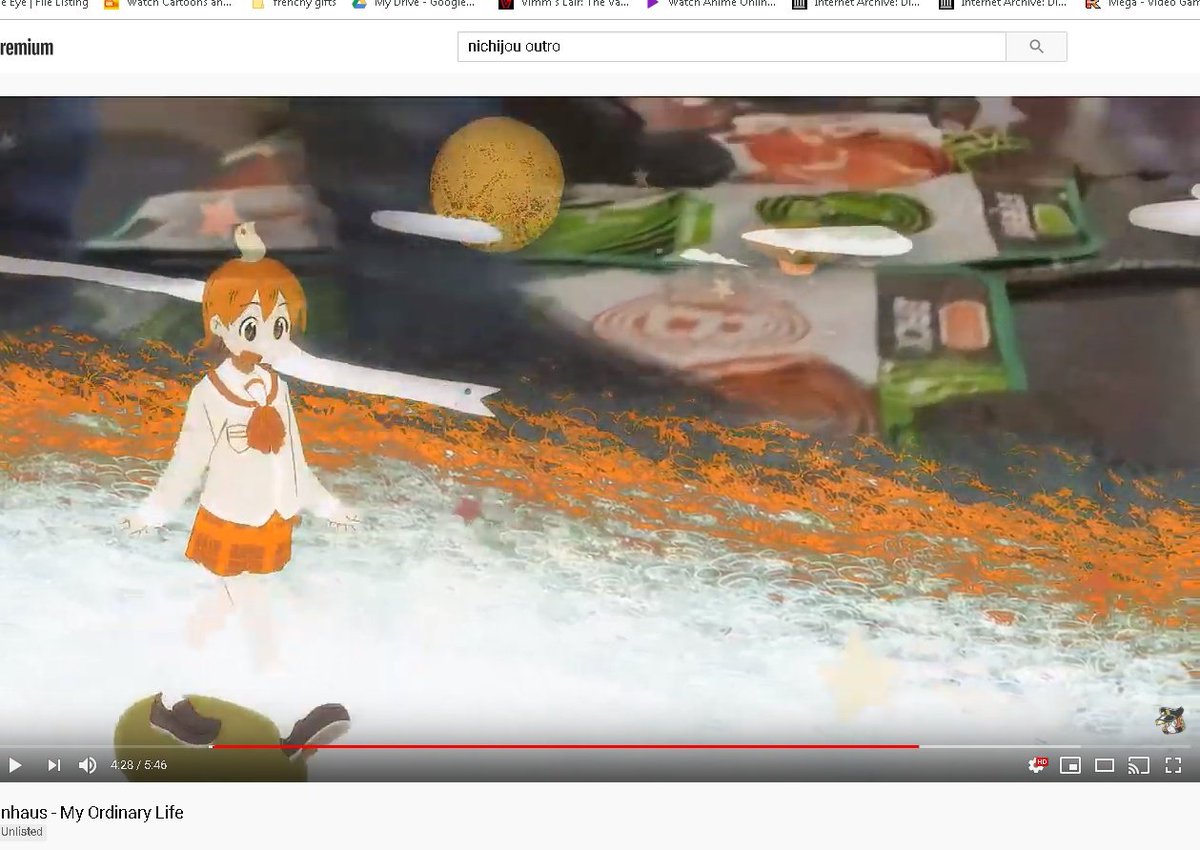Open 'My Drive - Google...' bookmark
This screenshot has height=850, width=1200.
(x=413, y=3)
